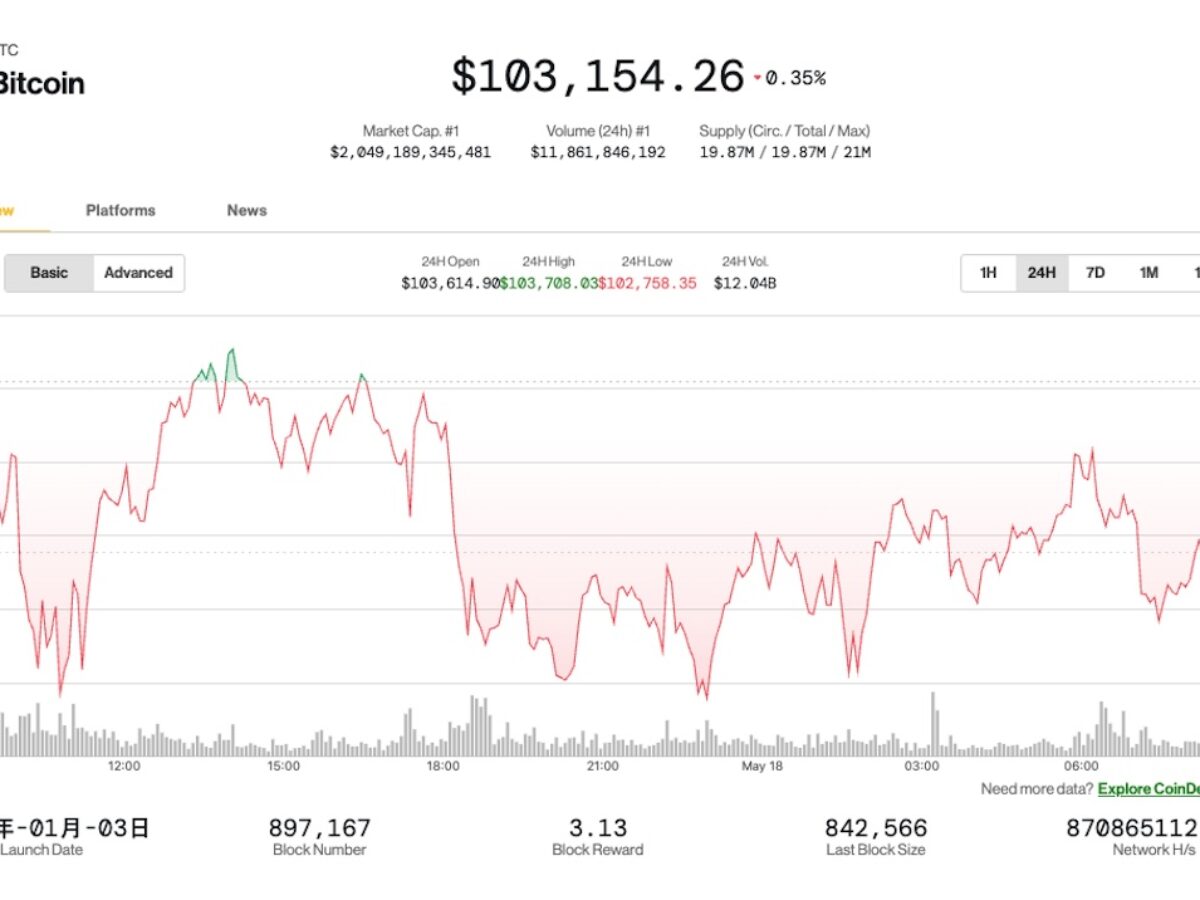Click the 03:00 axis label
1200x900 pixels.
click(922, 767)
